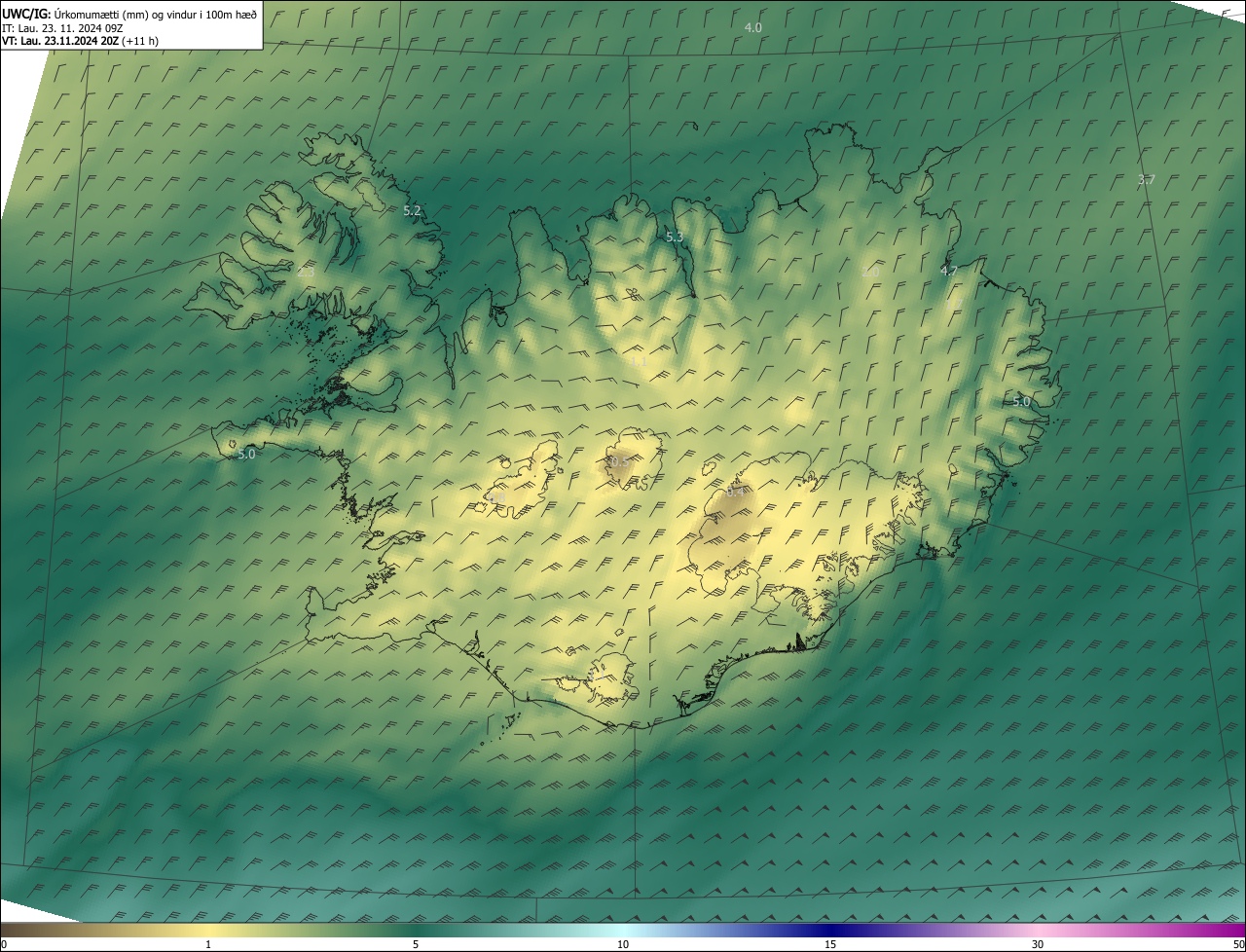Click the 4.7 value label on the map

(949, 271)
